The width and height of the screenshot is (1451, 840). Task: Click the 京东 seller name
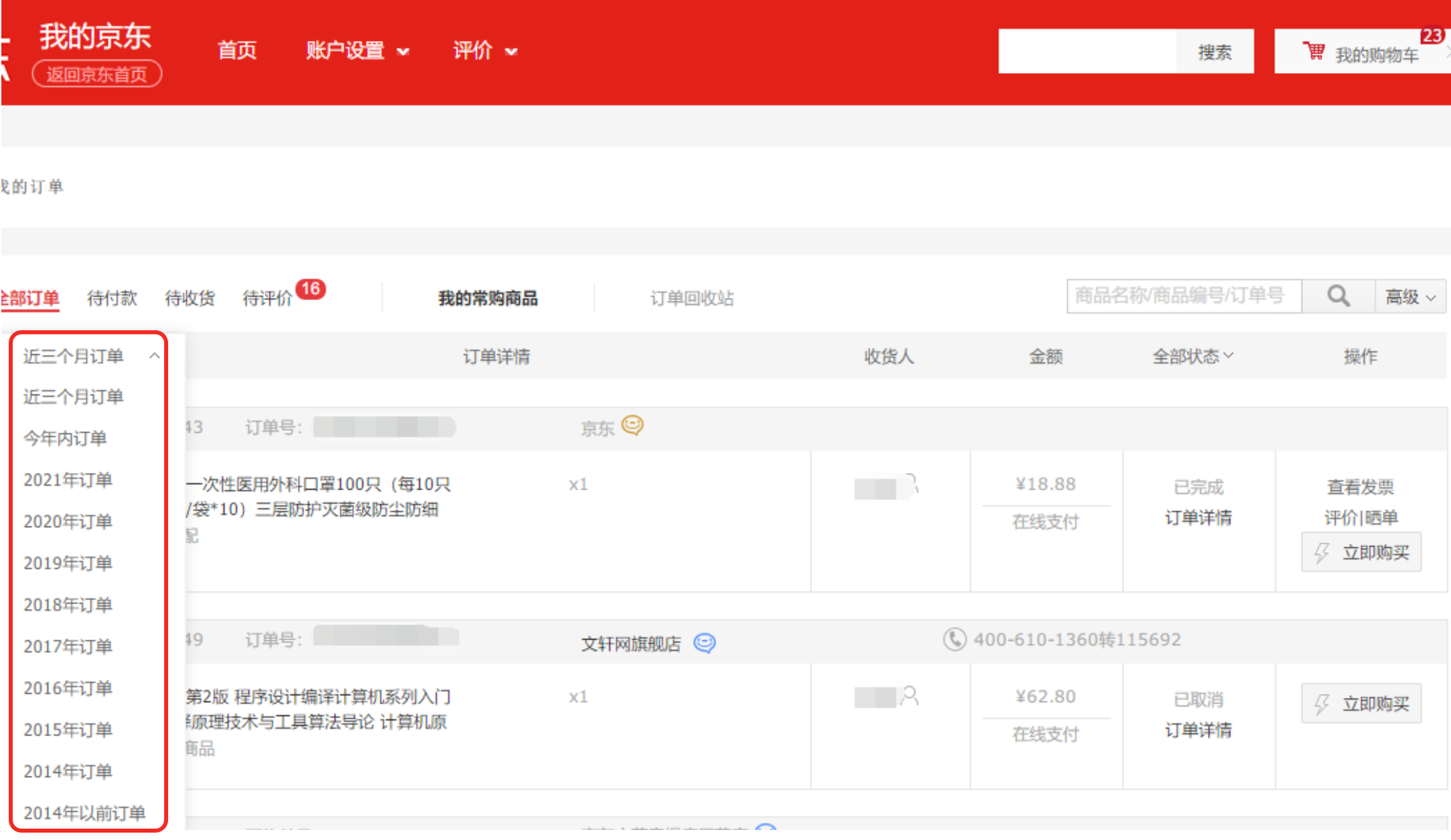tap(597, 428)
